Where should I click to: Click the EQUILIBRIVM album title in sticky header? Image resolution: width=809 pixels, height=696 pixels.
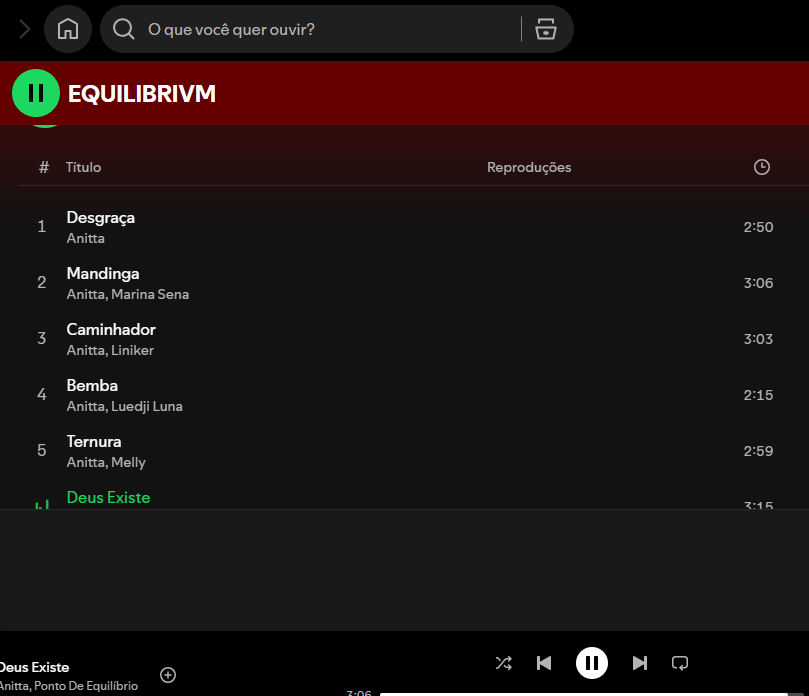pyautogui.click(x=142, y=94)
